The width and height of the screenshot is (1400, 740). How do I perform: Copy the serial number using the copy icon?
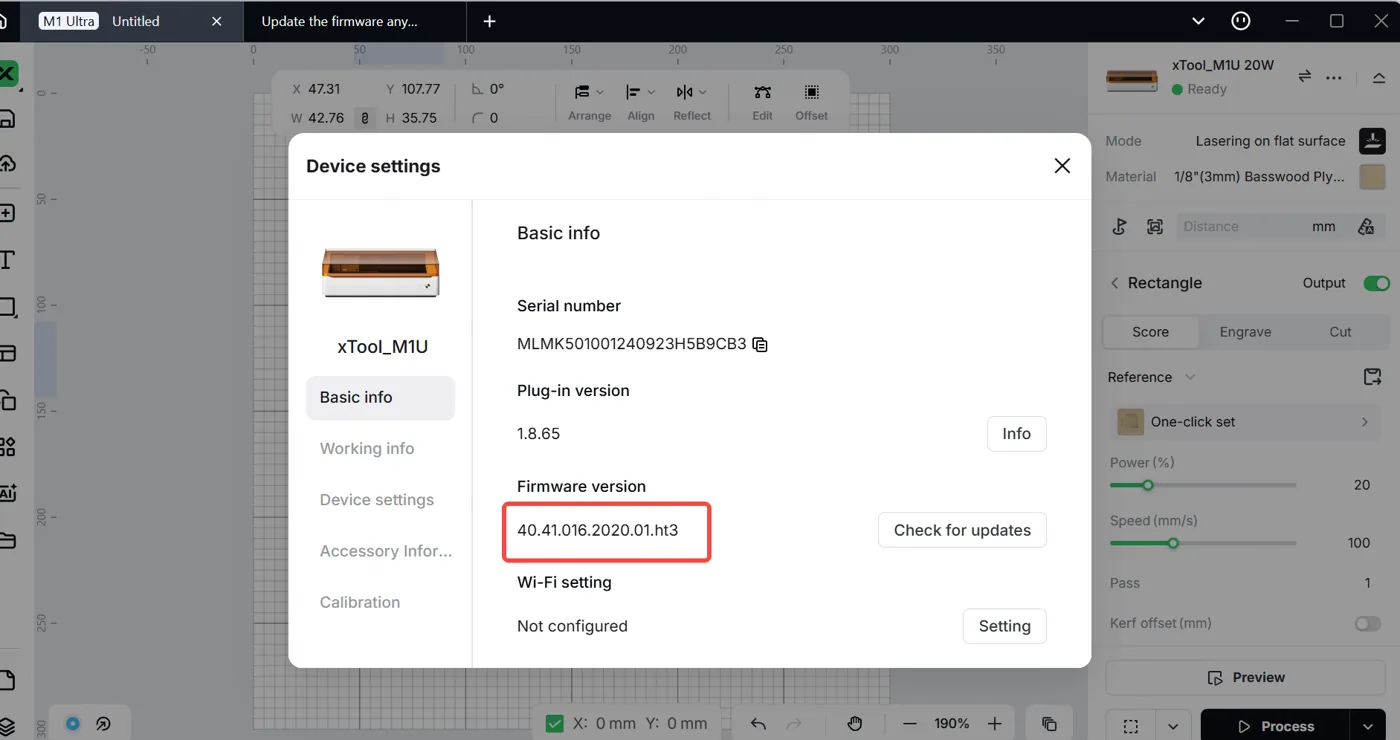point(760,344)
